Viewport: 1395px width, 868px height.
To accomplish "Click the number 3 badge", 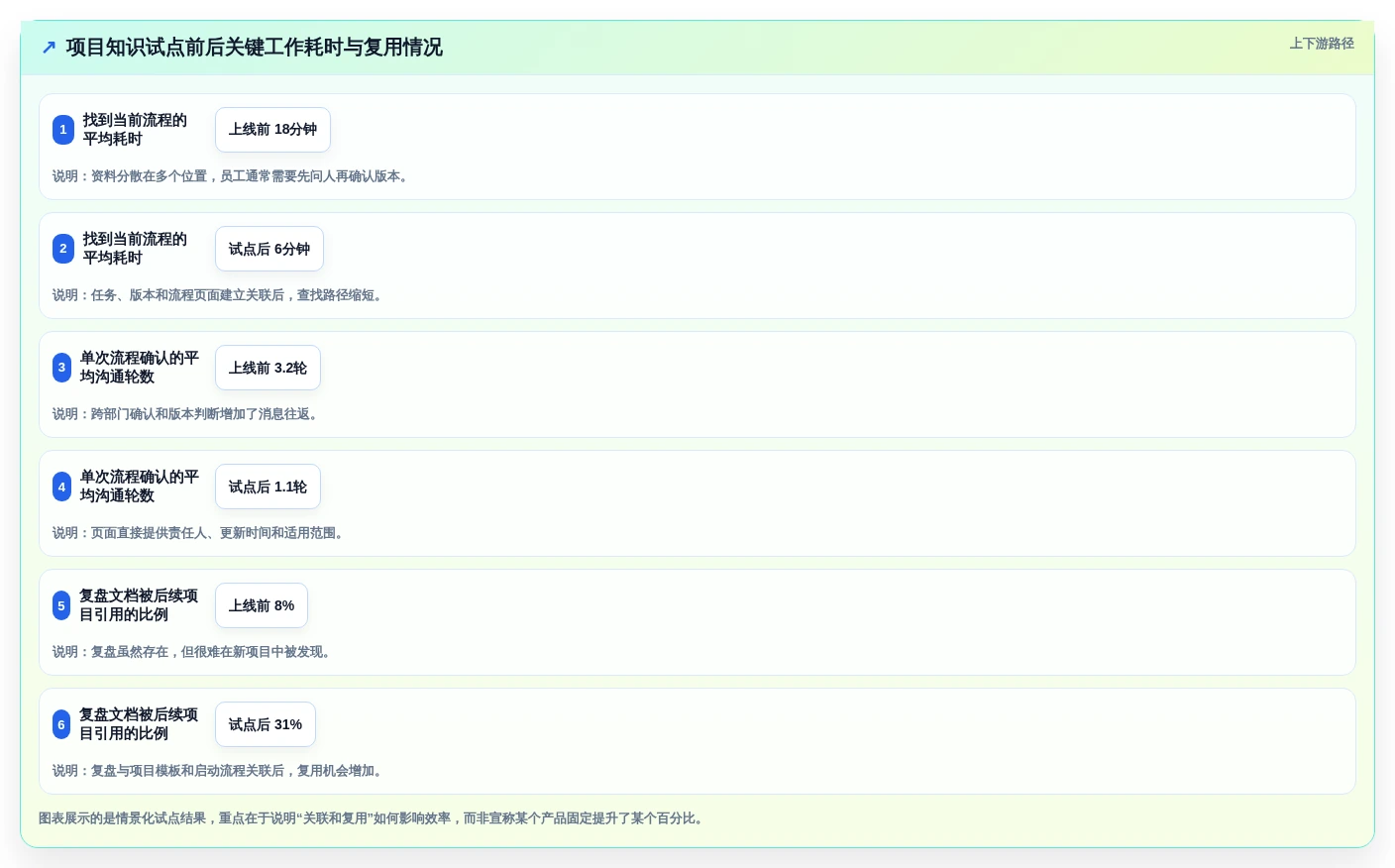I will [61, 368].
